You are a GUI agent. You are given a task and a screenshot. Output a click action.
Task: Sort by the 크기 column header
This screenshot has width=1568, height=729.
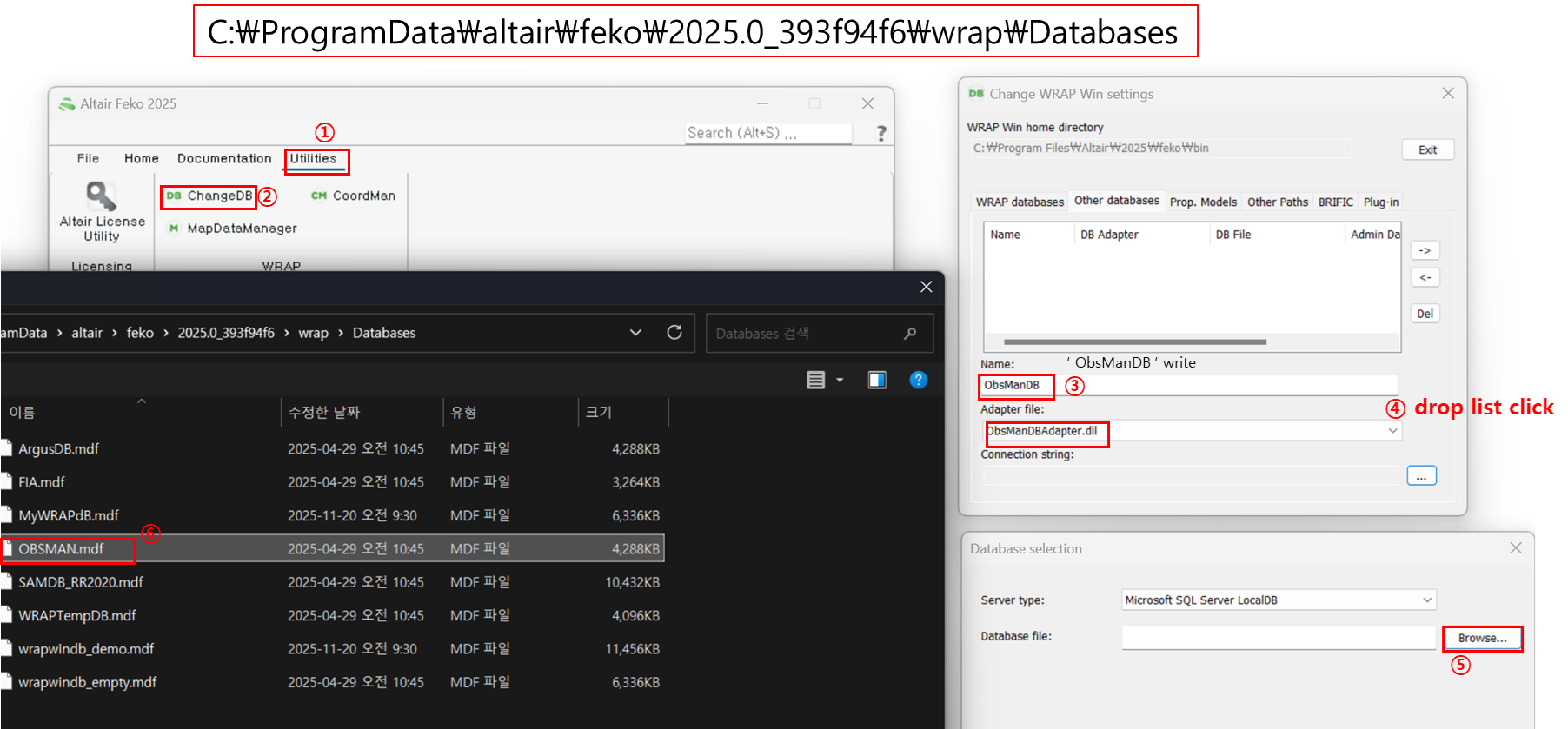click(x=623, y=412)
